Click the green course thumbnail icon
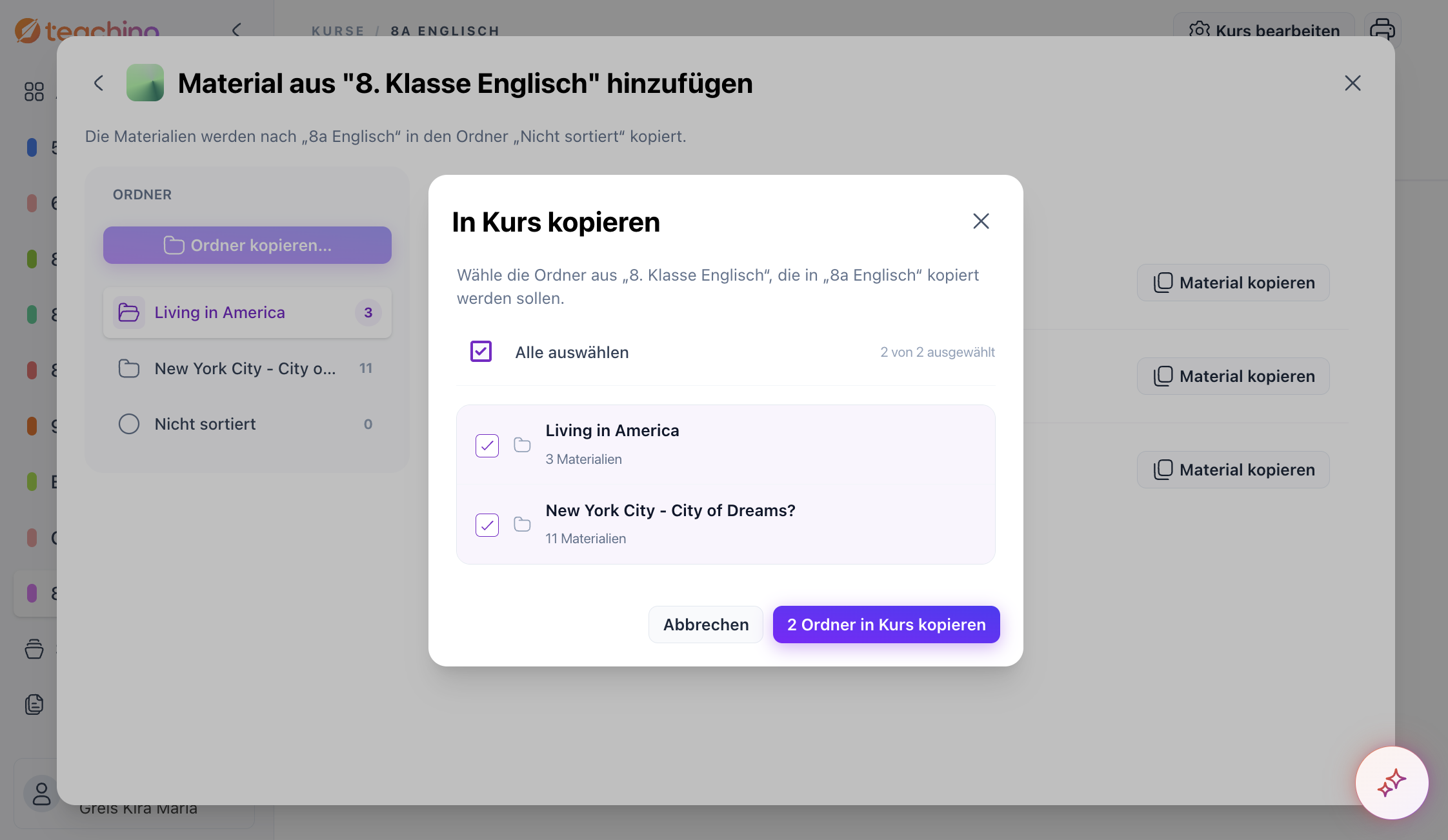The height and width of the screenshot is (840, 1448). click(145, 83)
